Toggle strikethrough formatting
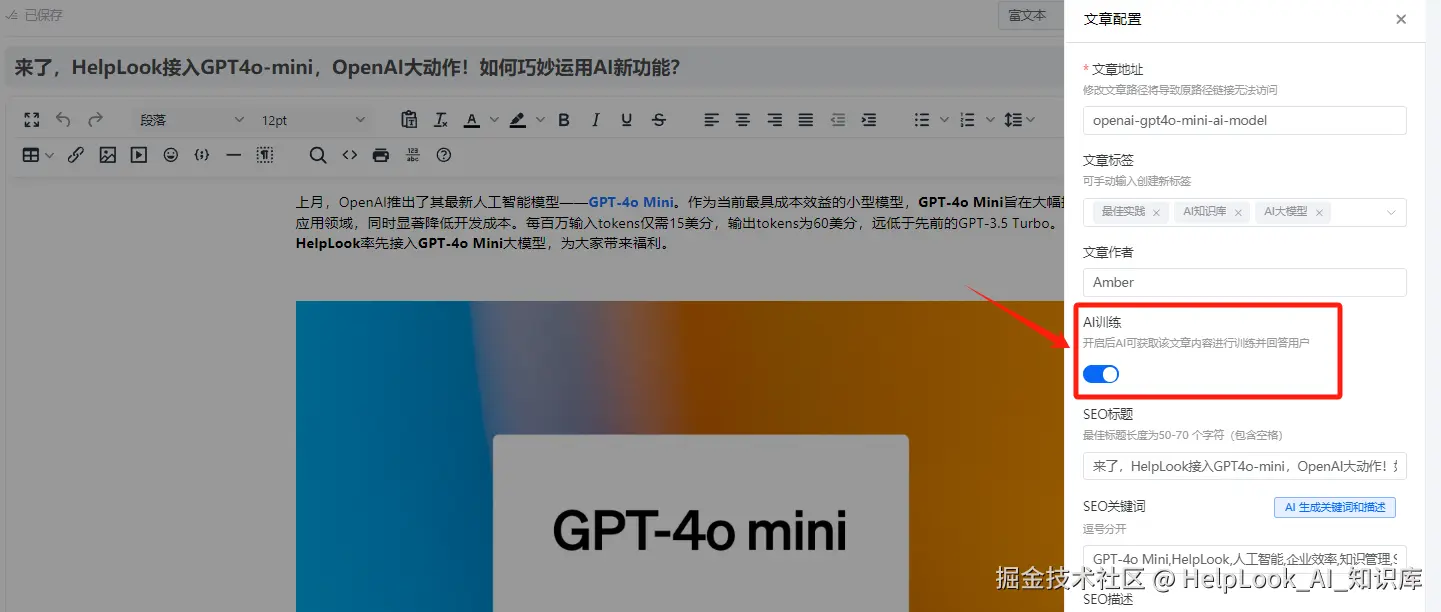Image resolution: width=1441 pixels, height=612 pixels. point(659,120)
